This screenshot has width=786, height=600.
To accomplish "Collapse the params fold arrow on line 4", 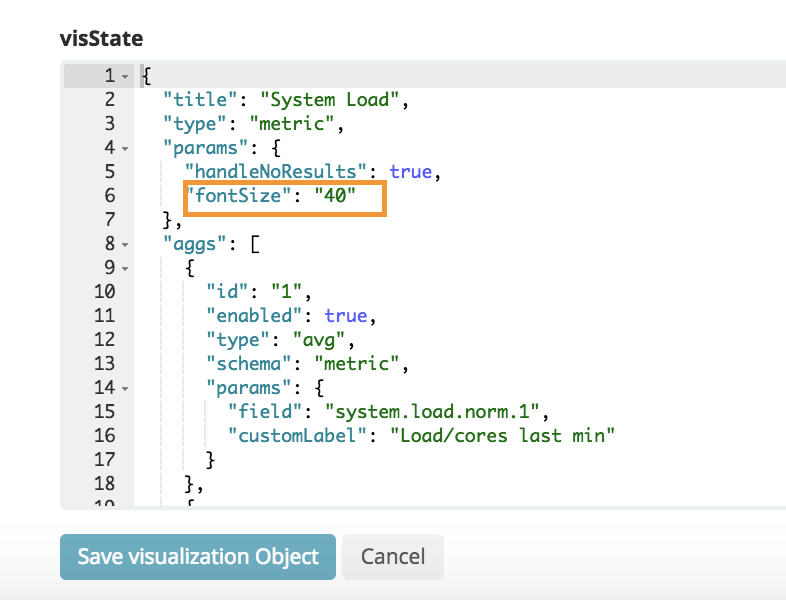I will click(x=125, y=149).
